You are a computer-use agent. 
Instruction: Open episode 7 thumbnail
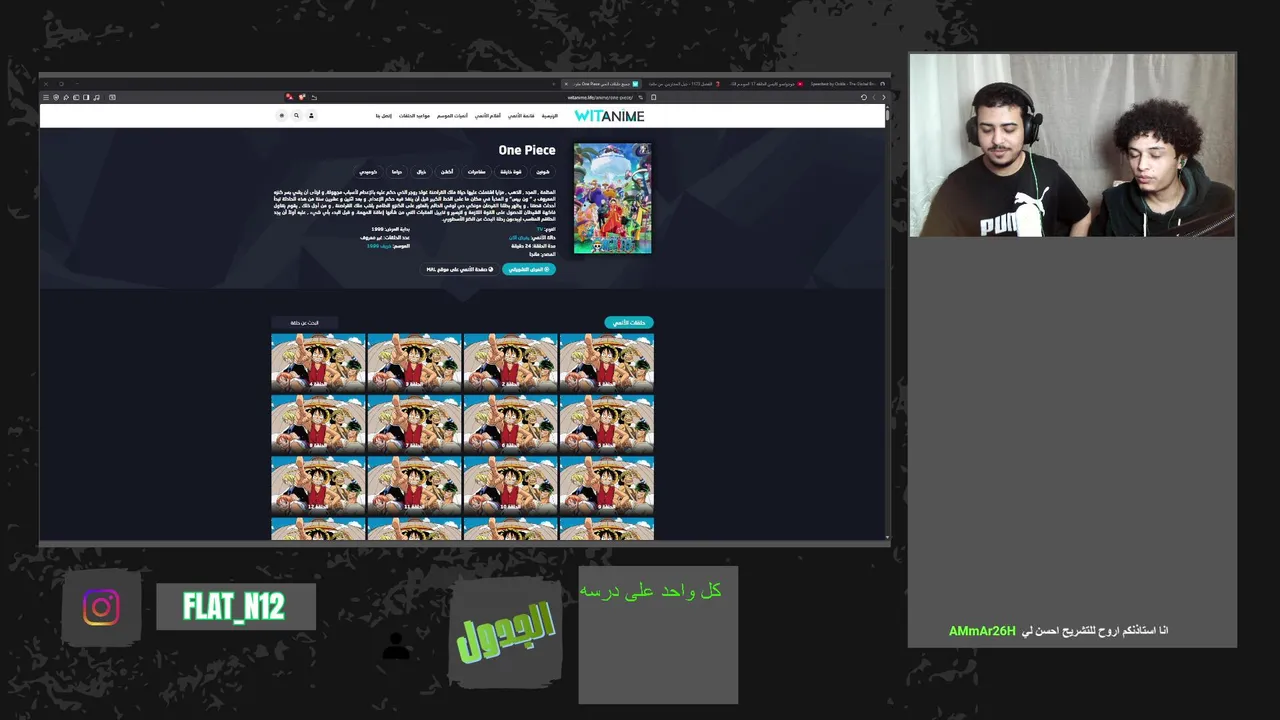click(414, 423)
